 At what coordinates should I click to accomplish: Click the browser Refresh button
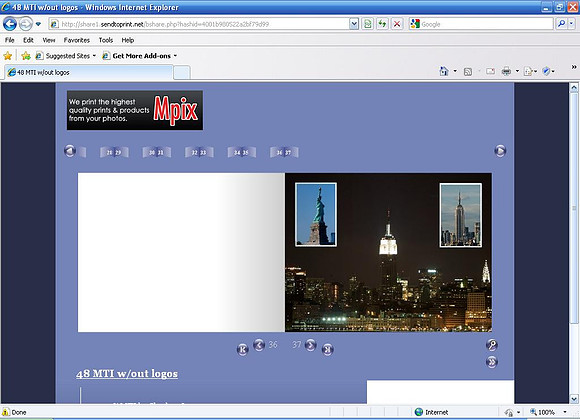click(382, 24)
